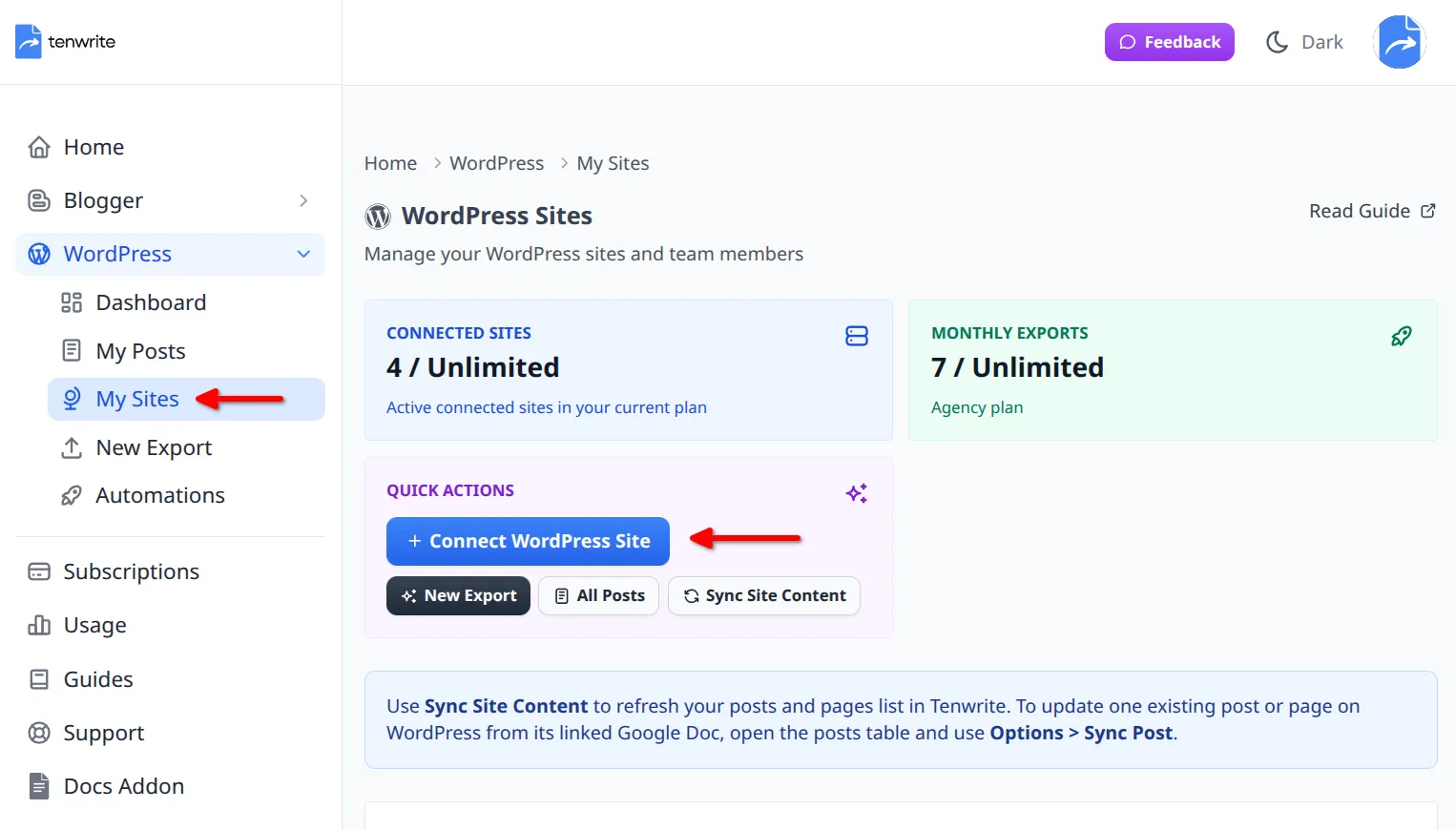The height and width of the screenshot is (830, 1456).
Task: Click the Feedback button
Action: point(1170,41)
